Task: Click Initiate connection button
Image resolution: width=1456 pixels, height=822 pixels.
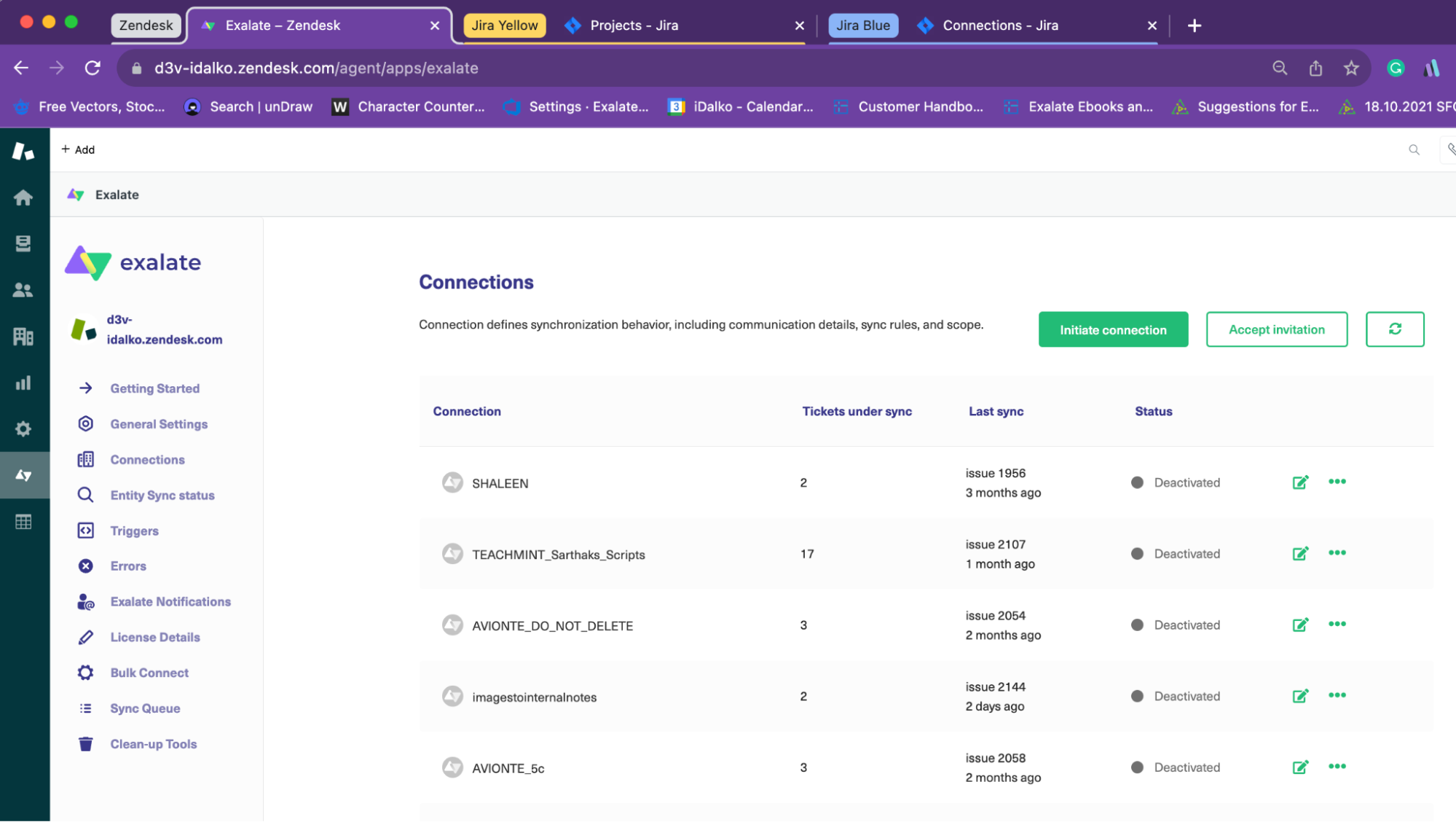Action: [x=1113, y=329]
